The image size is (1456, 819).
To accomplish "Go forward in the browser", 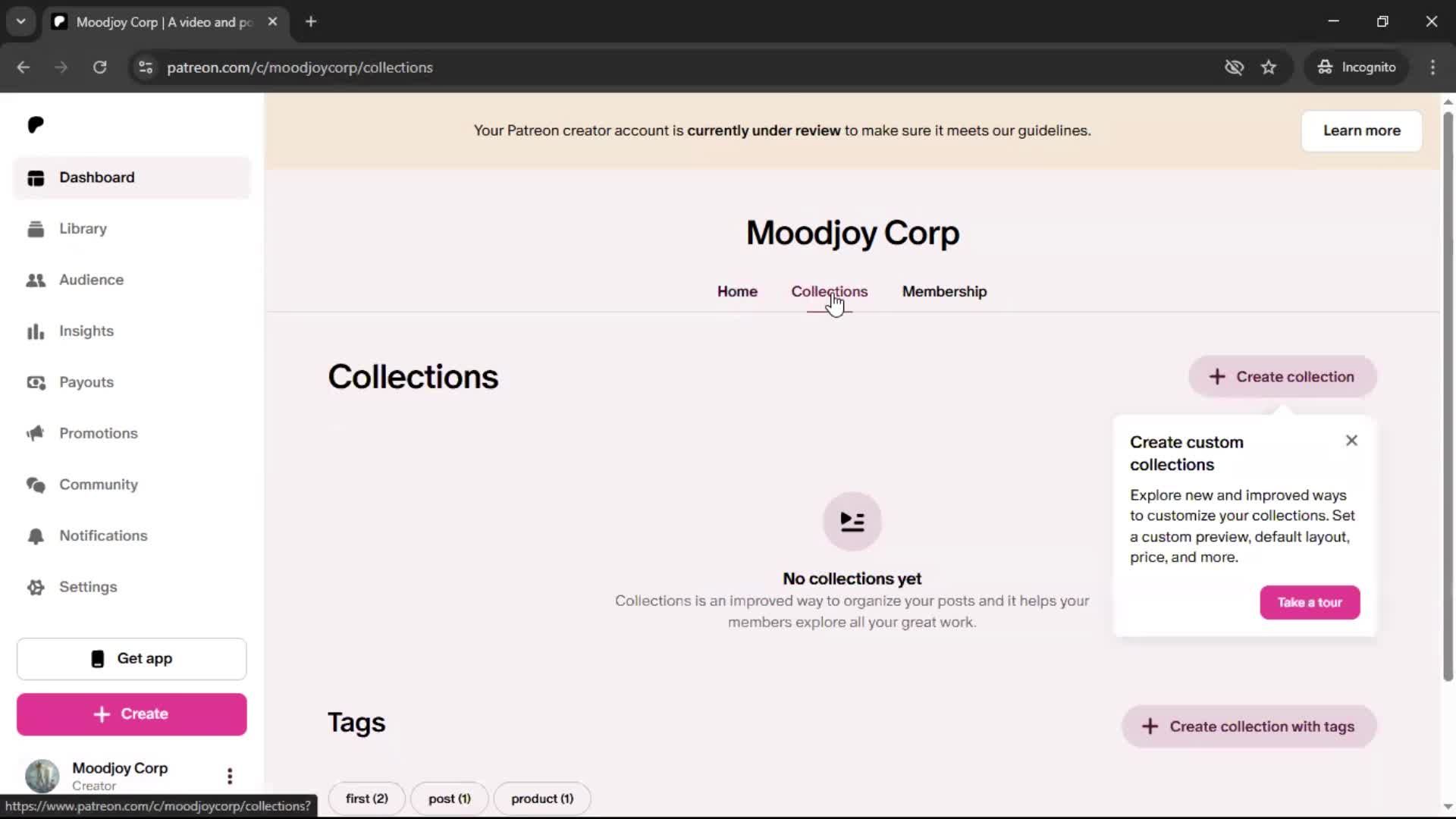I will (x=61, y=67).
